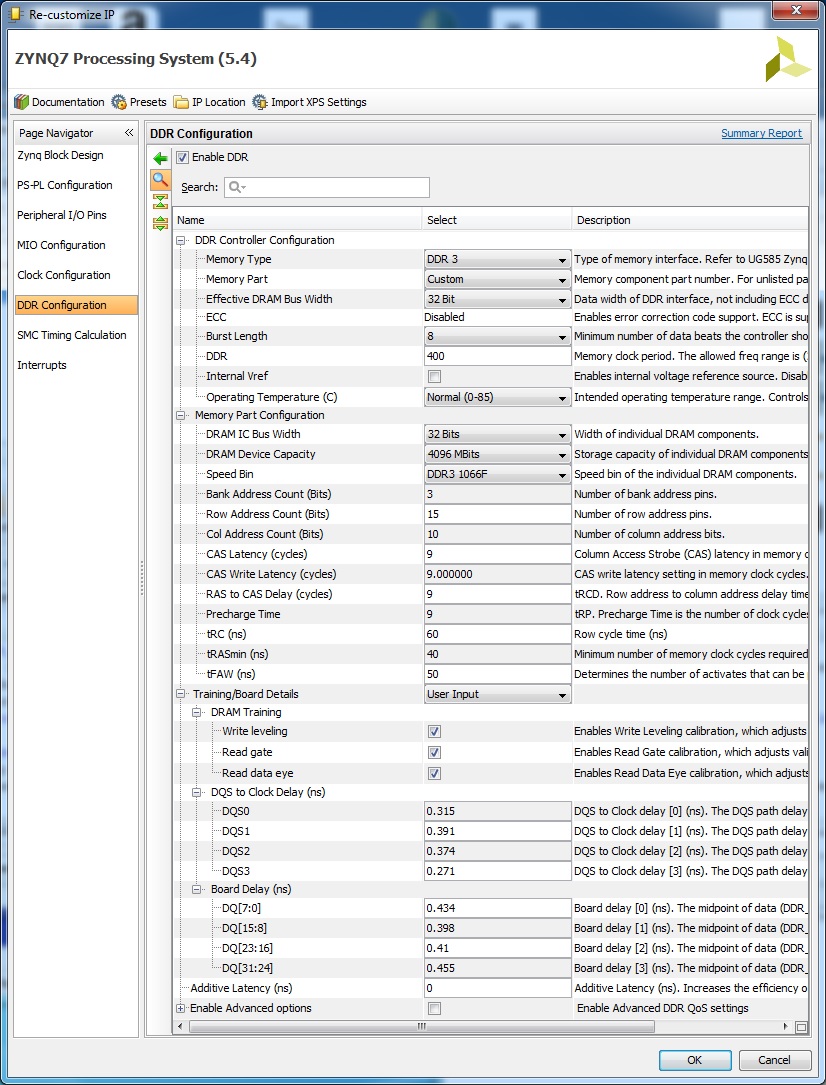Screen dimensions: 826x1085
Task: Click Import XPS Settings
Action: click(x=309, y=102)
